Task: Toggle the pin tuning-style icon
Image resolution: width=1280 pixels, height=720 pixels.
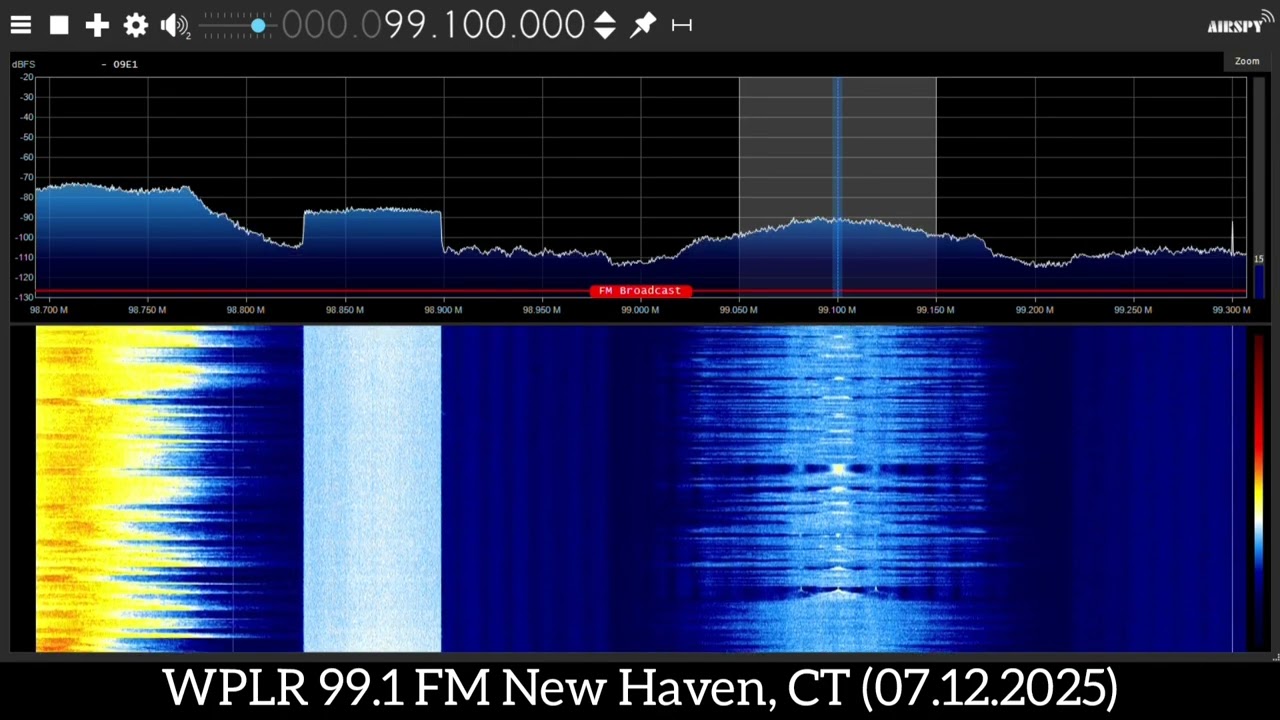Action: point(642,25)
